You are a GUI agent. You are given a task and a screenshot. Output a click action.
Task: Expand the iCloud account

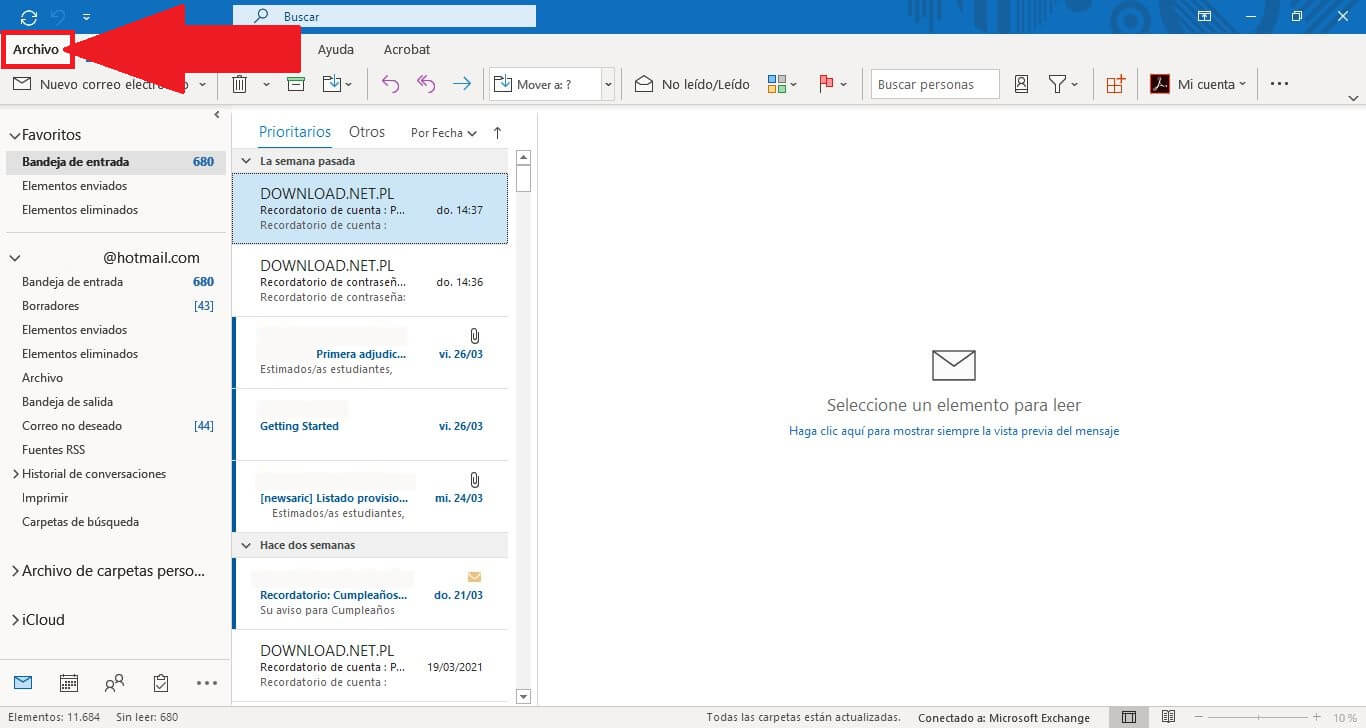coord(15,620)
